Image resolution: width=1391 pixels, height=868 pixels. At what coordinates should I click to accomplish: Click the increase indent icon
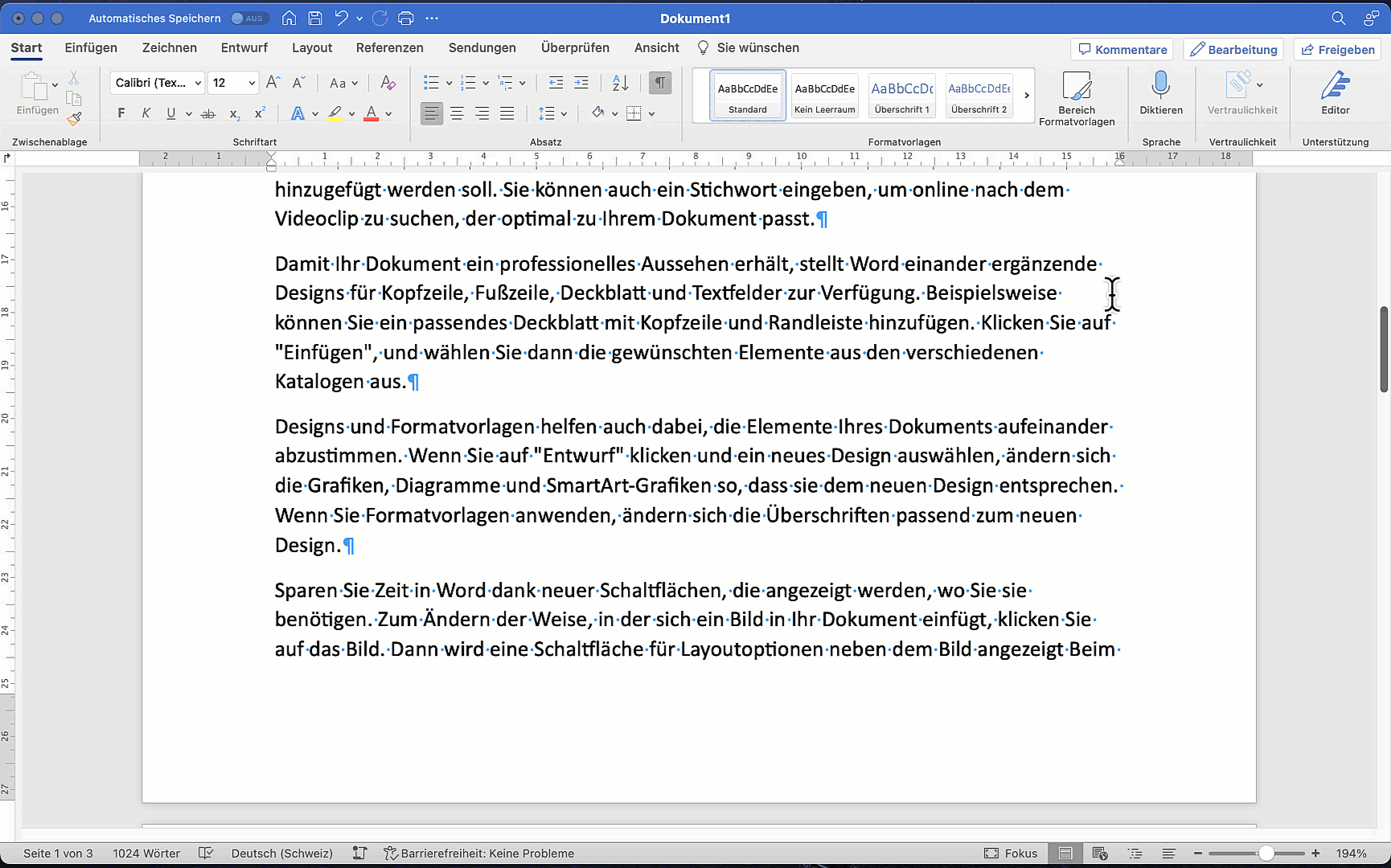581,83
